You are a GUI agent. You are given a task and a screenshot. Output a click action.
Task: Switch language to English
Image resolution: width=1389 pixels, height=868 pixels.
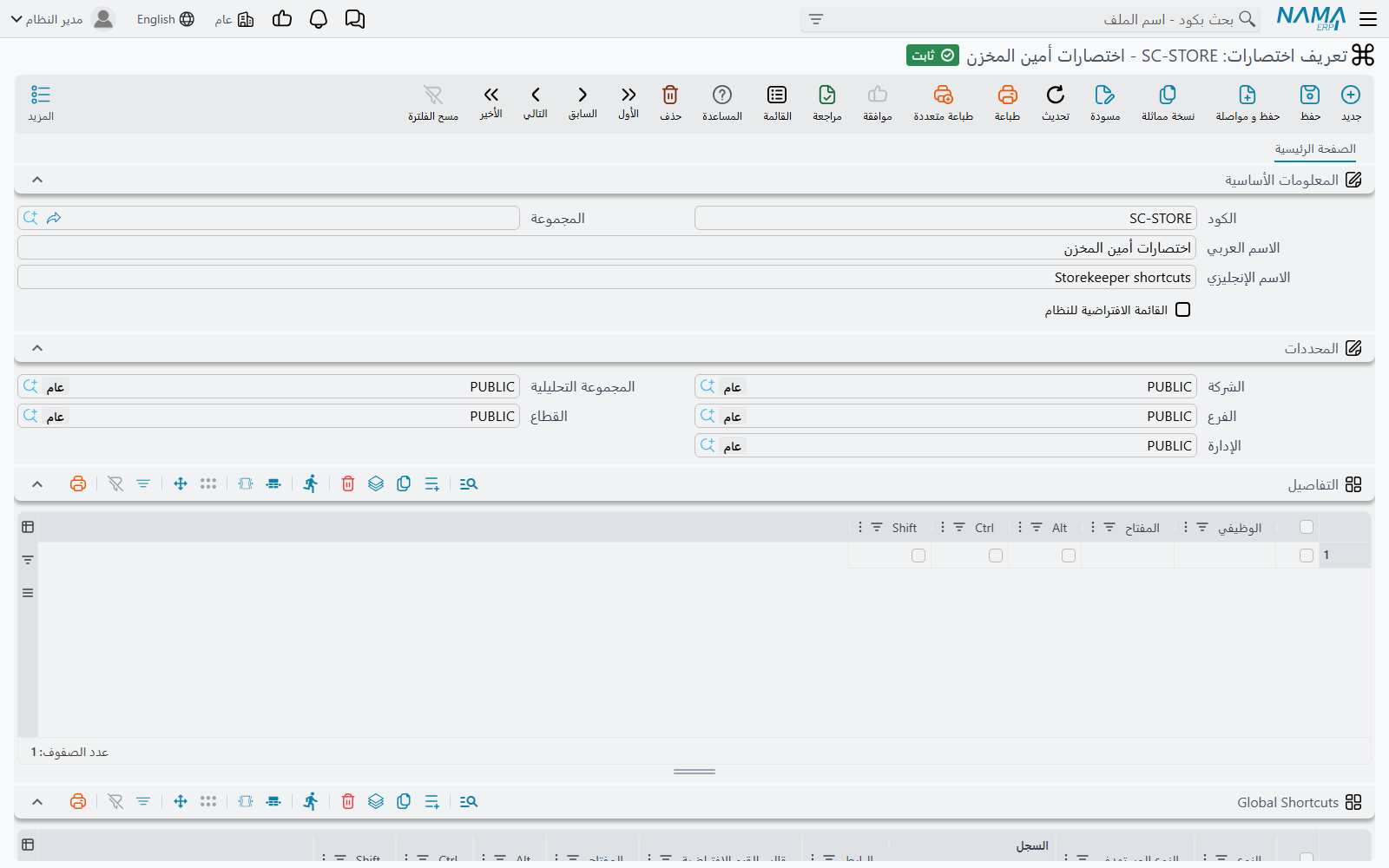click(x=165, y=19)
